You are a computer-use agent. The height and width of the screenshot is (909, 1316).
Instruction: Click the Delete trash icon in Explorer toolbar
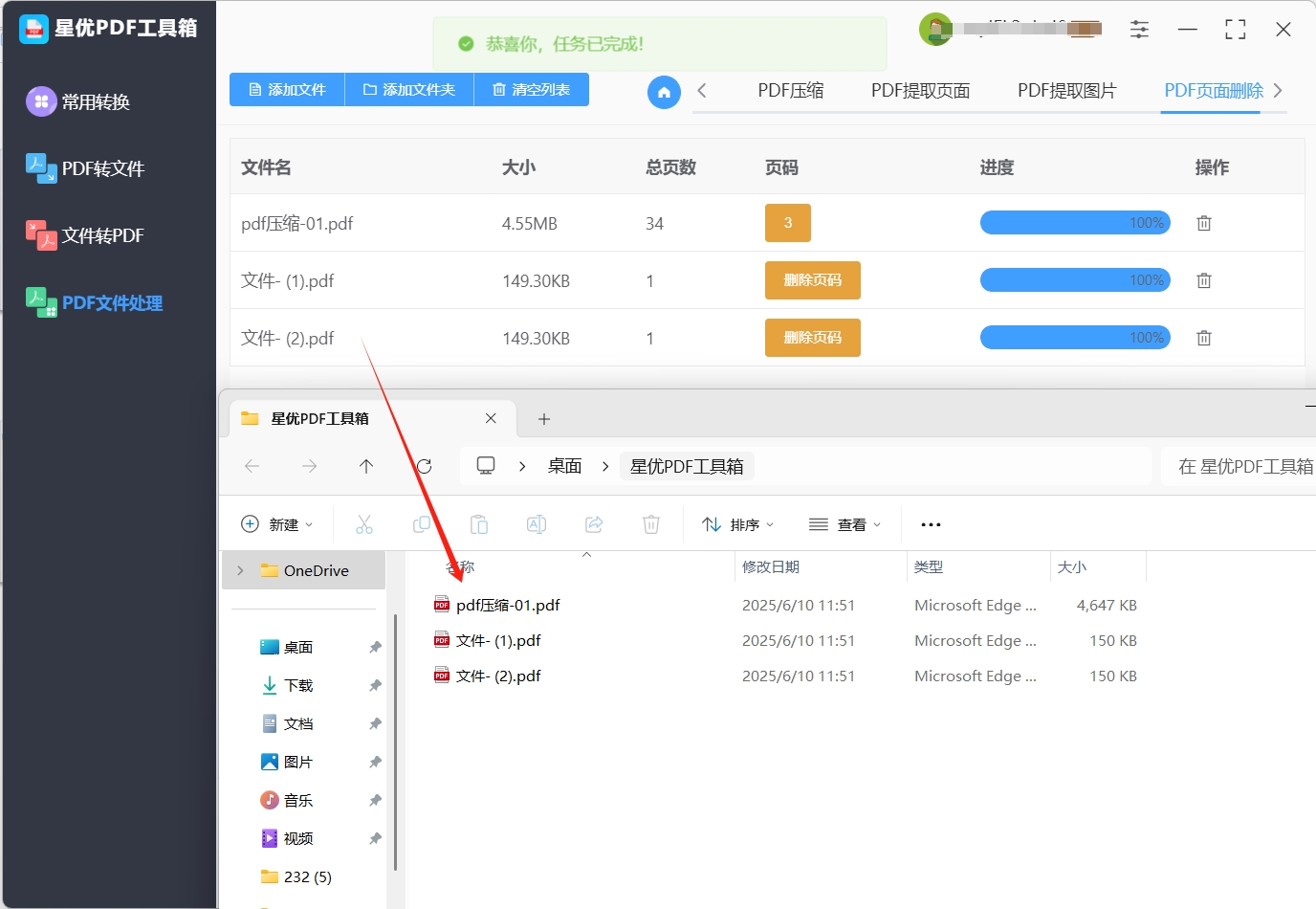651,524
